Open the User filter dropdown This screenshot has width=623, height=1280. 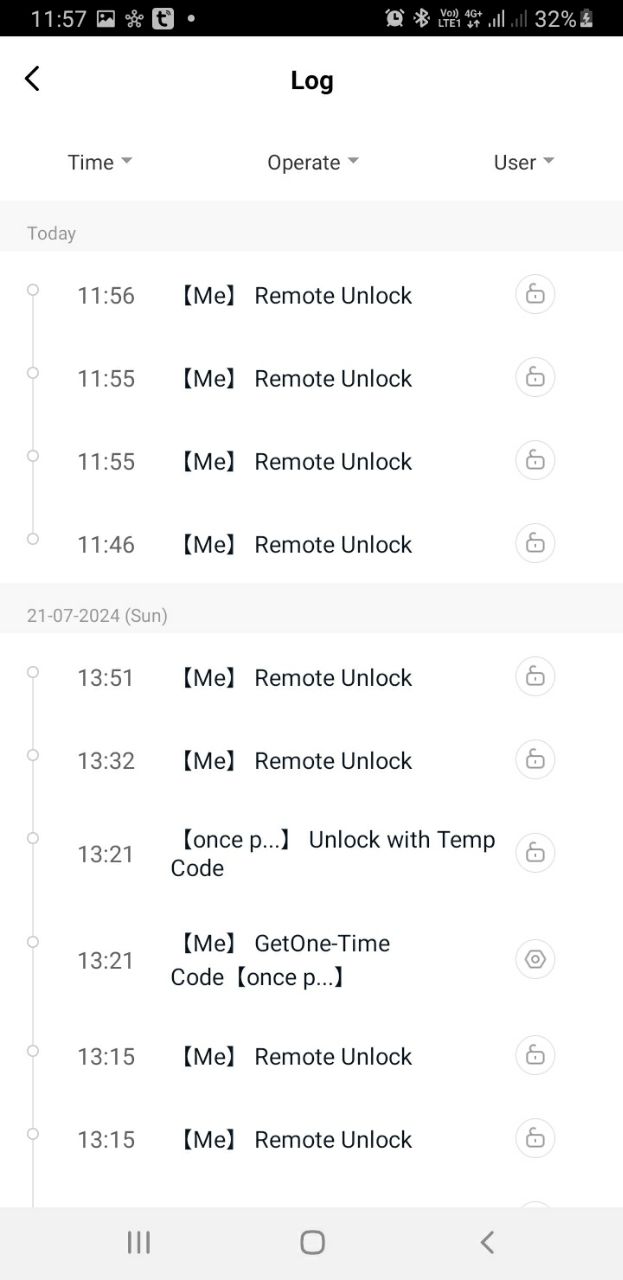[x=523, y=162]
